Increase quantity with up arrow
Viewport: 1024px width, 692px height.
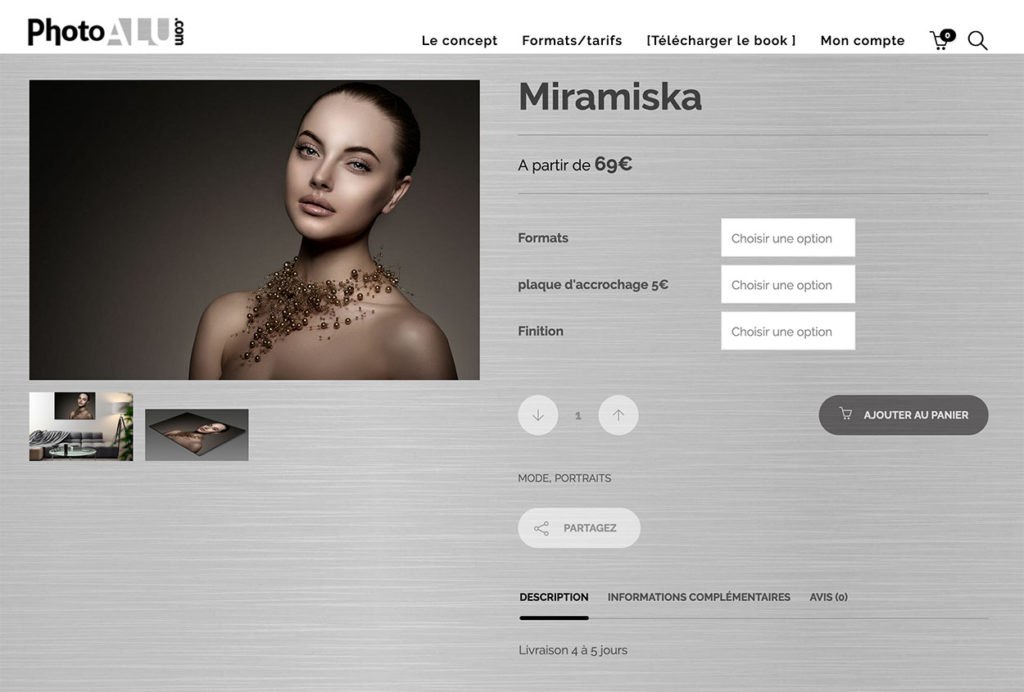pyautogui.click(x=618, y=415)
